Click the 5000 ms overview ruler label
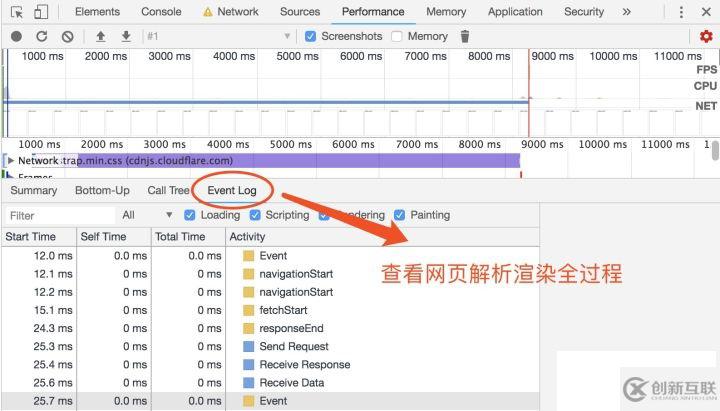The height and width of the screenshot is (411, 720). [x=297, y=56]
